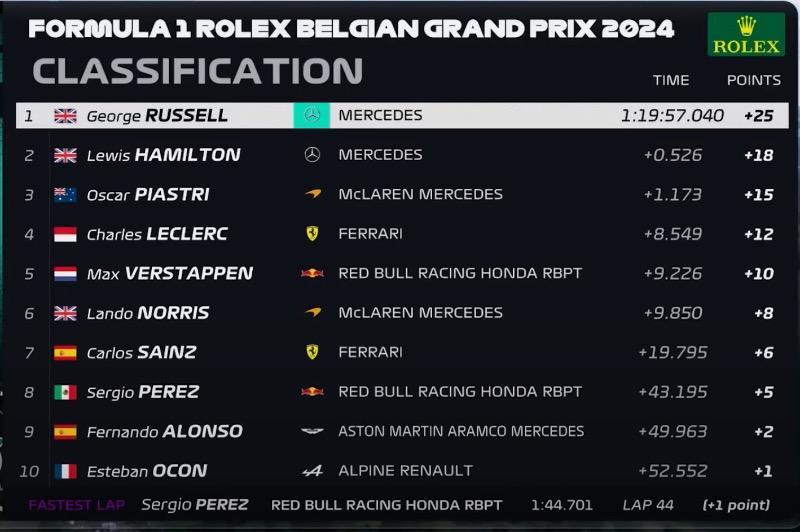Select the highlighted George Russell row
This screenshot has width=800, height=532.
[402, 116]
